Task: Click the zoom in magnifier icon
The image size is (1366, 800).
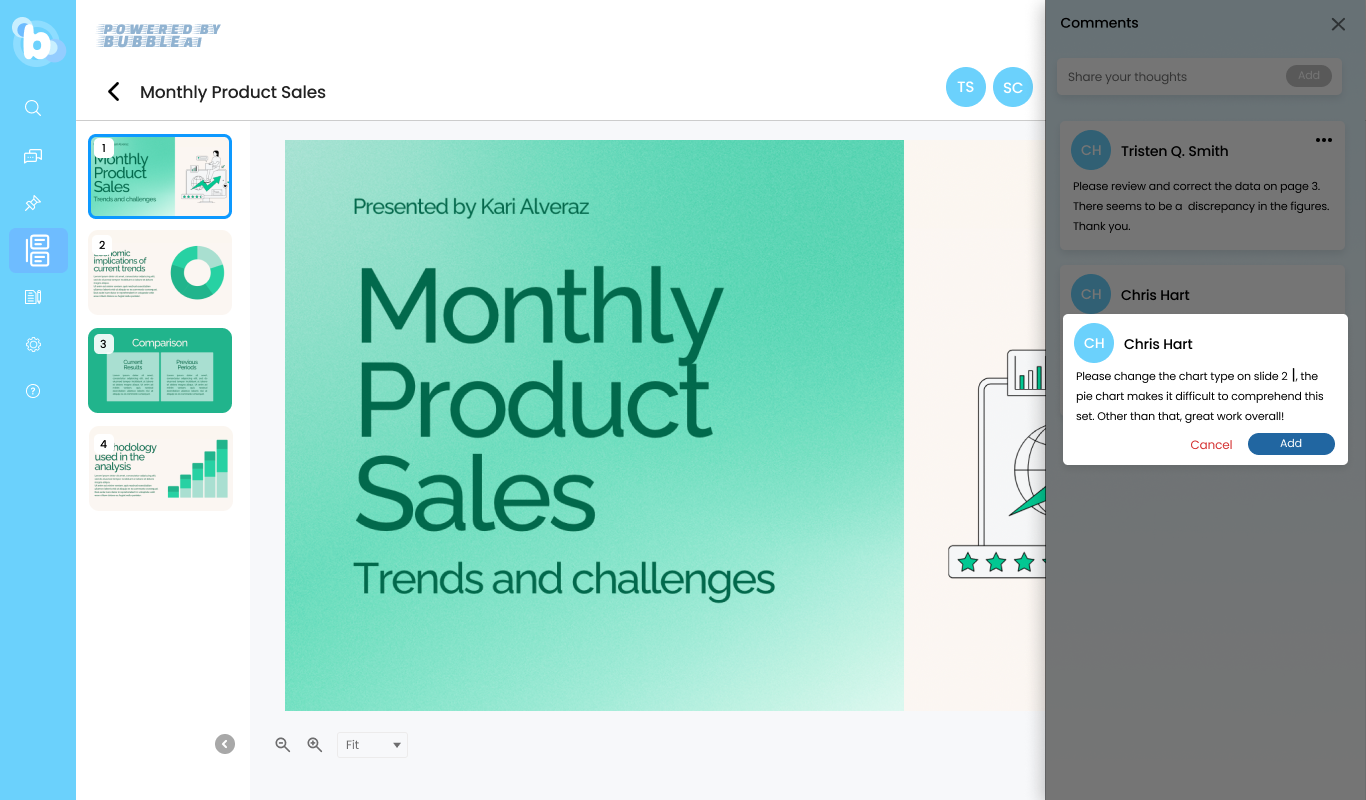Action: coord(315,745)
